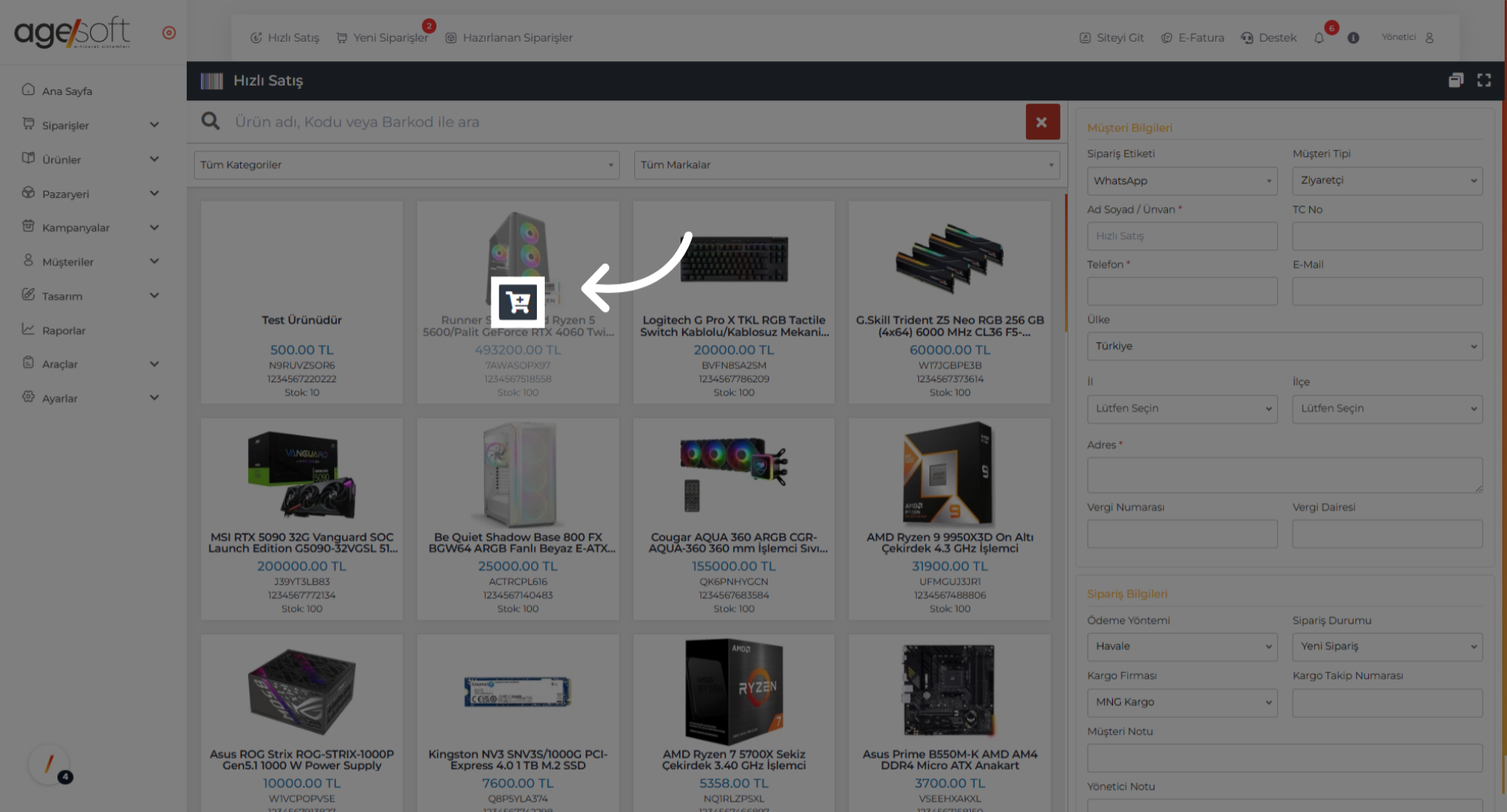Image resolution: width=1507 pixels, height=812 pixels.
Task: Open the Destek support link
Action: (x=1268, y=38)
